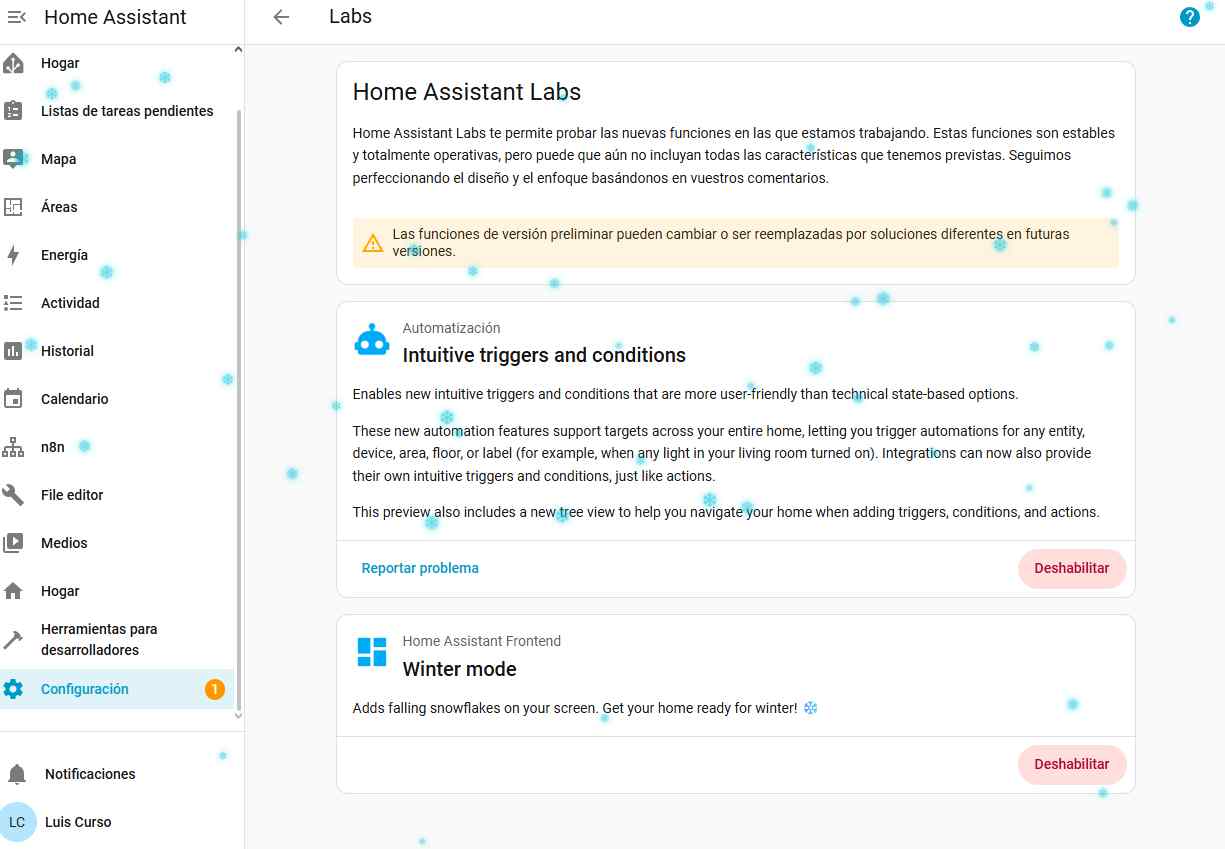Click the Medios media icon
The width and height of the screenshot is (1225, 849).
13,543
